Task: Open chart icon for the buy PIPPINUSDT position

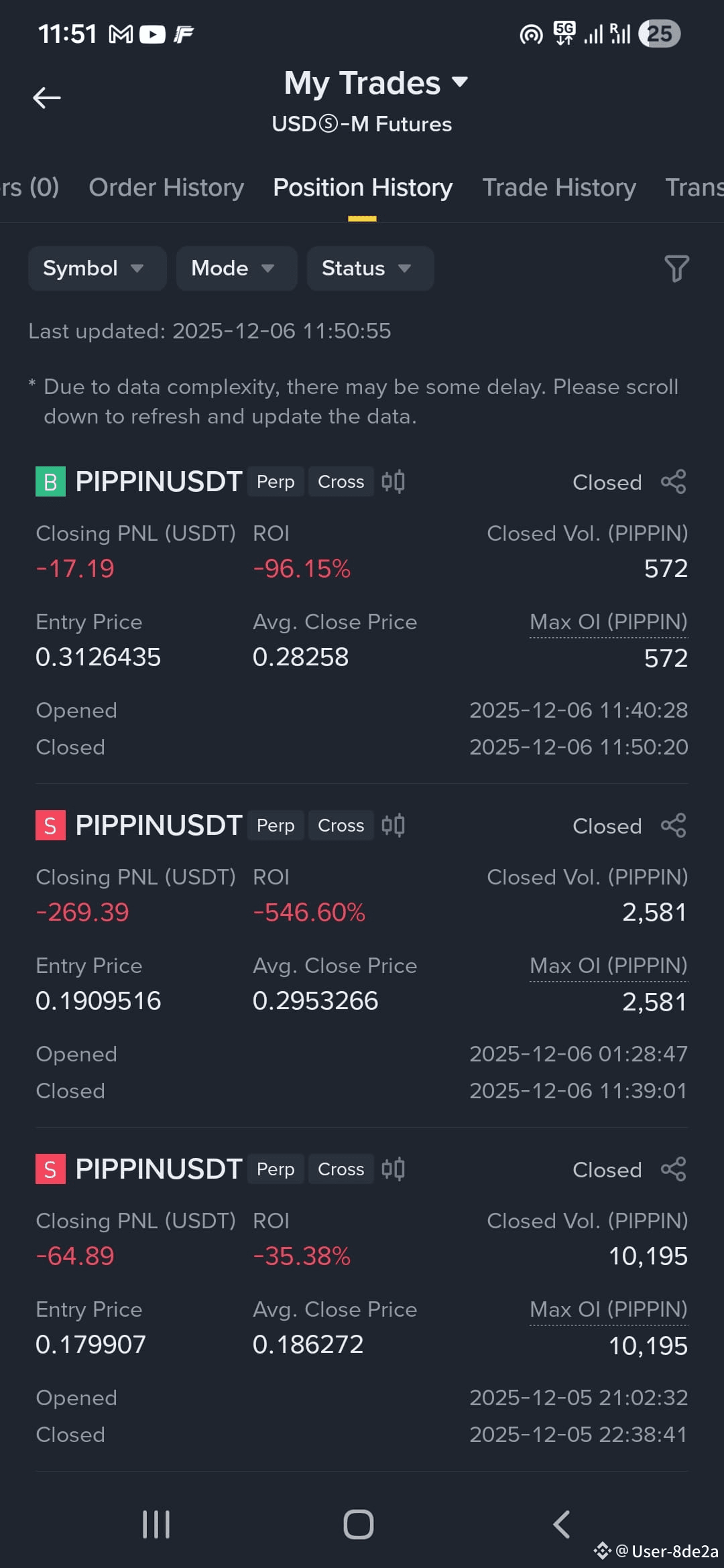Action: click(393, 482)
